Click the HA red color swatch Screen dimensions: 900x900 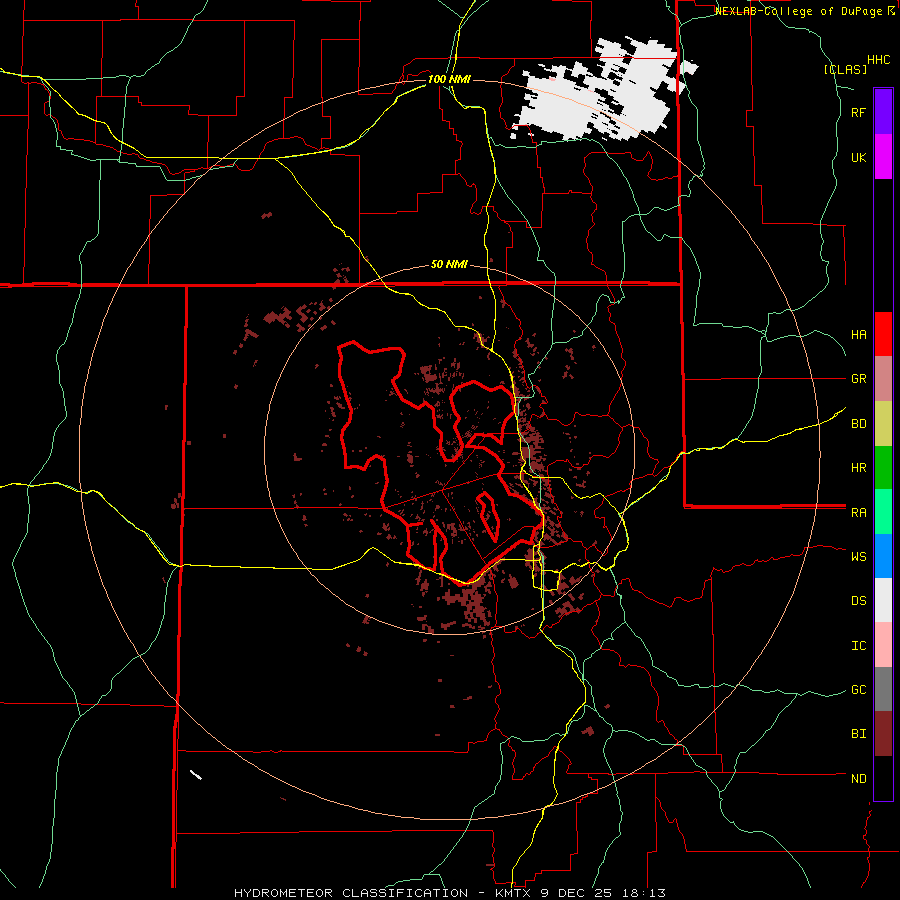pos(883,334)
